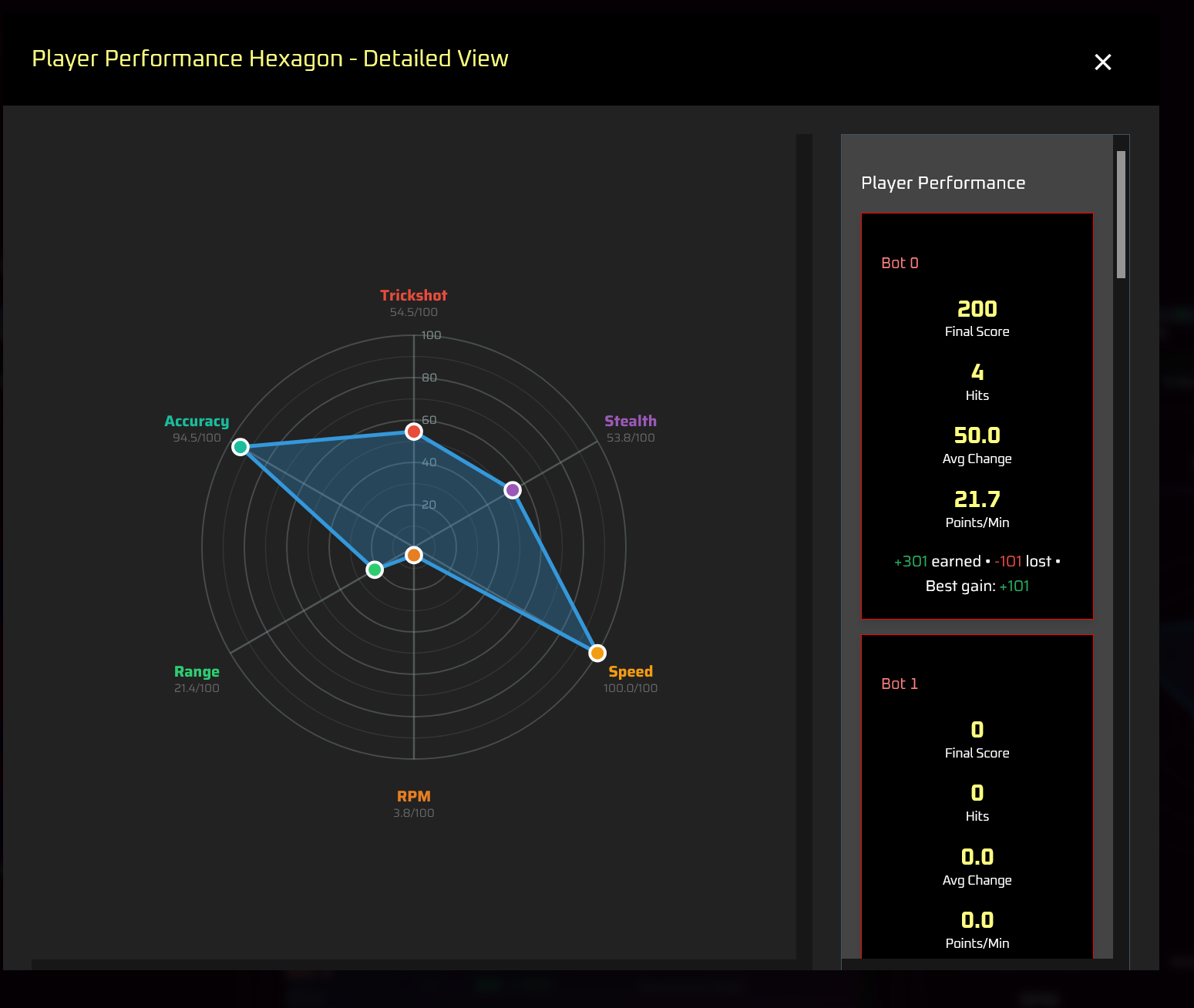Click the Best gain +101 value
Screen dimensions: 1194x1008
(x=1014, y=586)
